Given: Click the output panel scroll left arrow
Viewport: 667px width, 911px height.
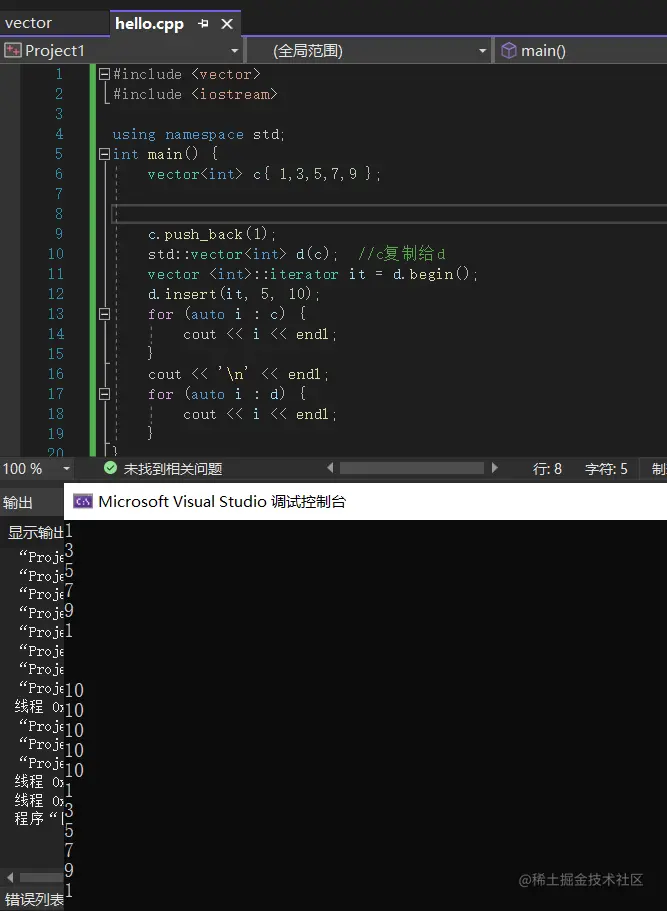Looking at the screenshot, I should (x=9, y=877).
